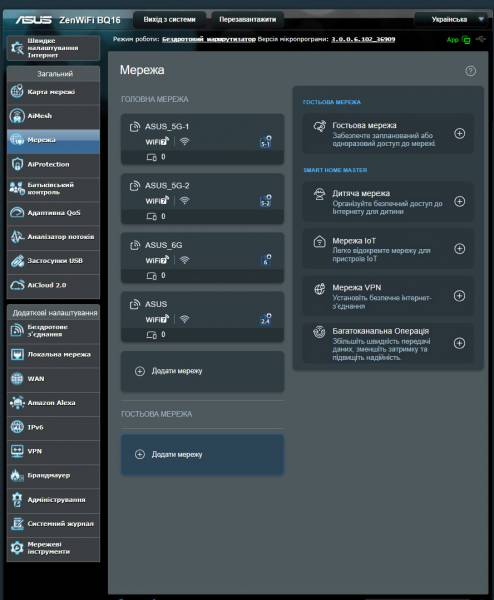Click ASUS_5G-2 band 5-2 icon
The height and width of the screenshot is (600, 494).
(266, 201)
